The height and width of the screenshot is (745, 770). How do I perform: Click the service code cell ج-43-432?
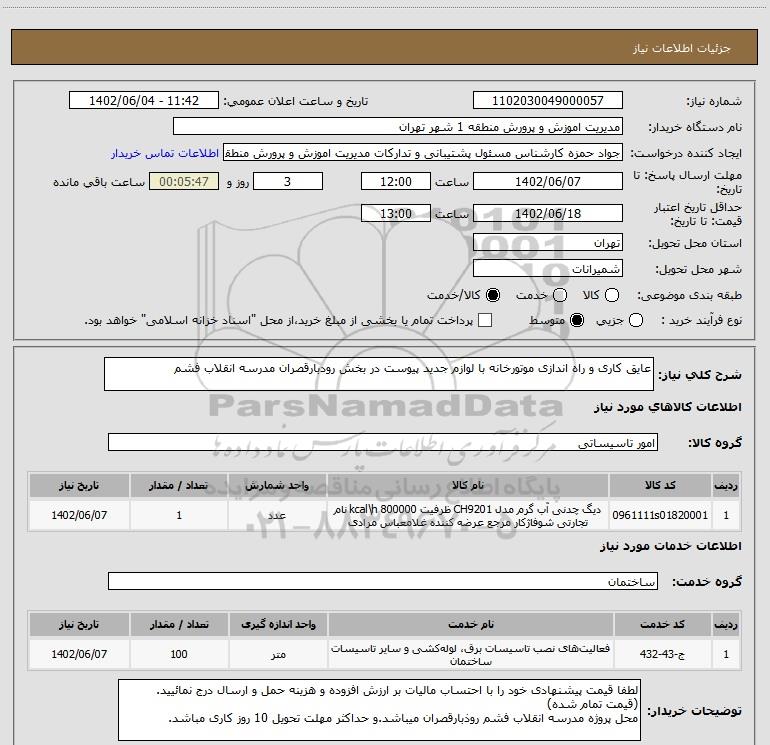pos(662,654)
